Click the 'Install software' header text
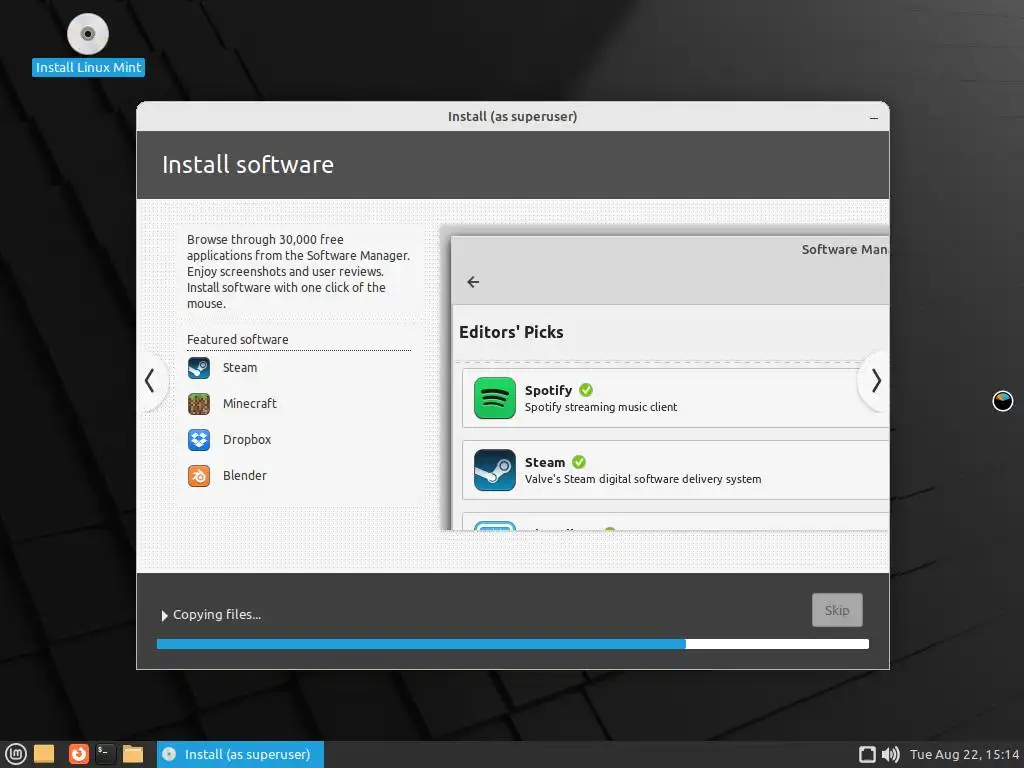1024x768 pixels. click(248, 165)
